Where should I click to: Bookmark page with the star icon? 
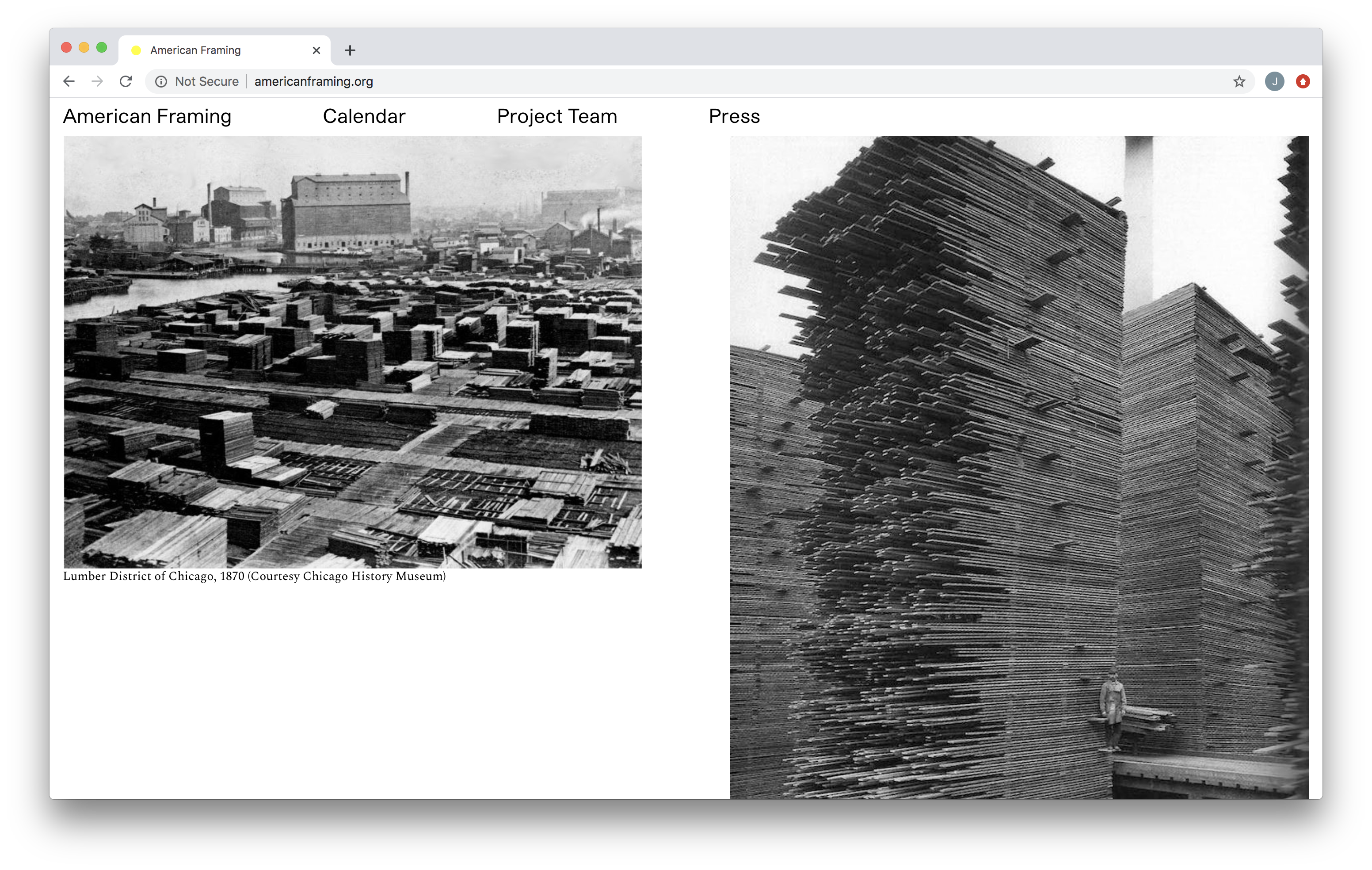tap(1239, 81)
